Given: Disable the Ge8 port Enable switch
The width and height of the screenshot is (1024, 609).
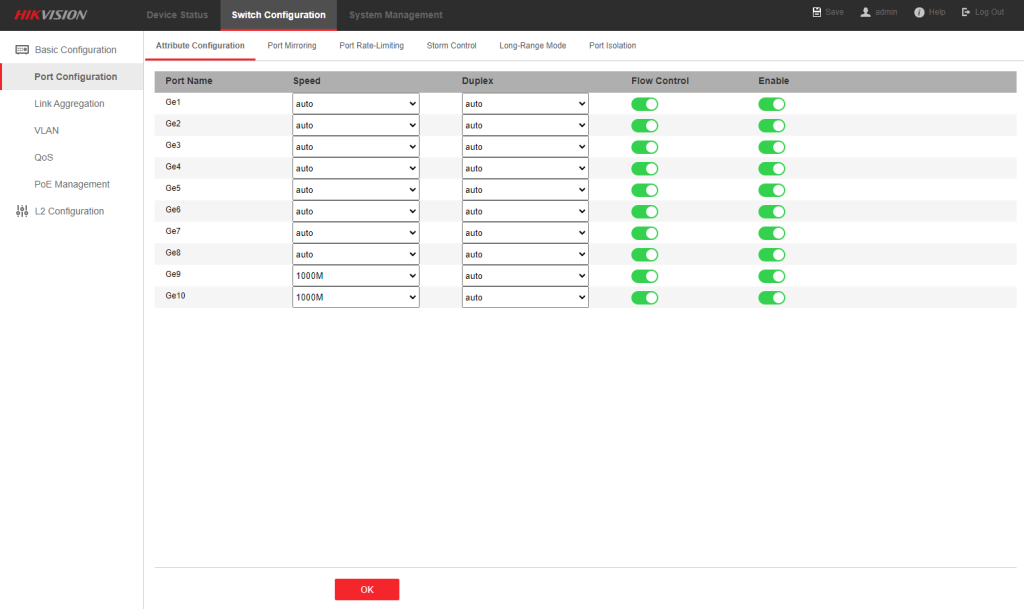Looking at the screenshot, I should (x=771, y=255).
